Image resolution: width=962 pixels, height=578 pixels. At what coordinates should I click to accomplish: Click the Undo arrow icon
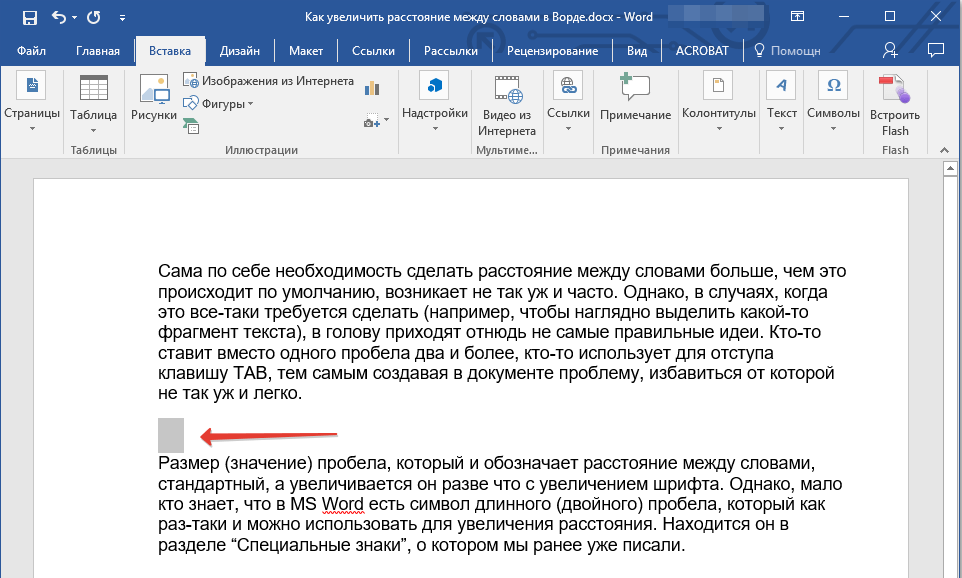tap(58, 17)
